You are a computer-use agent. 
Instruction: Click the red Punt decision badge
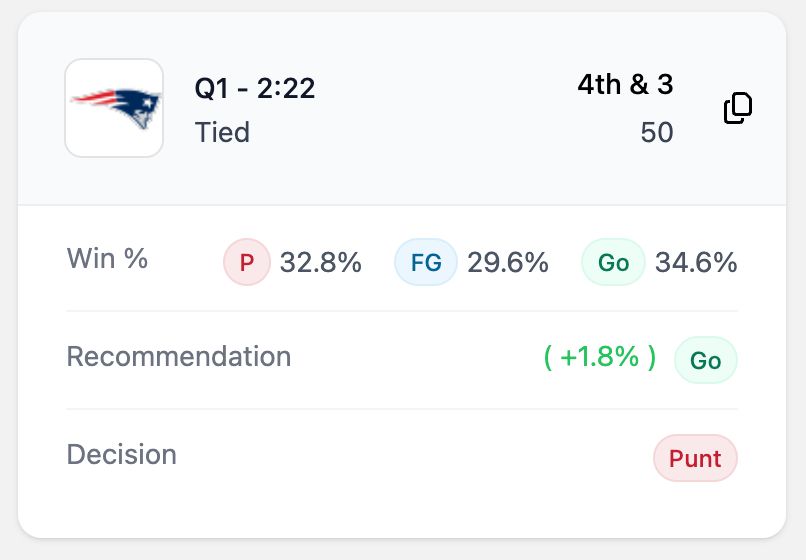(x=695, y=458)
